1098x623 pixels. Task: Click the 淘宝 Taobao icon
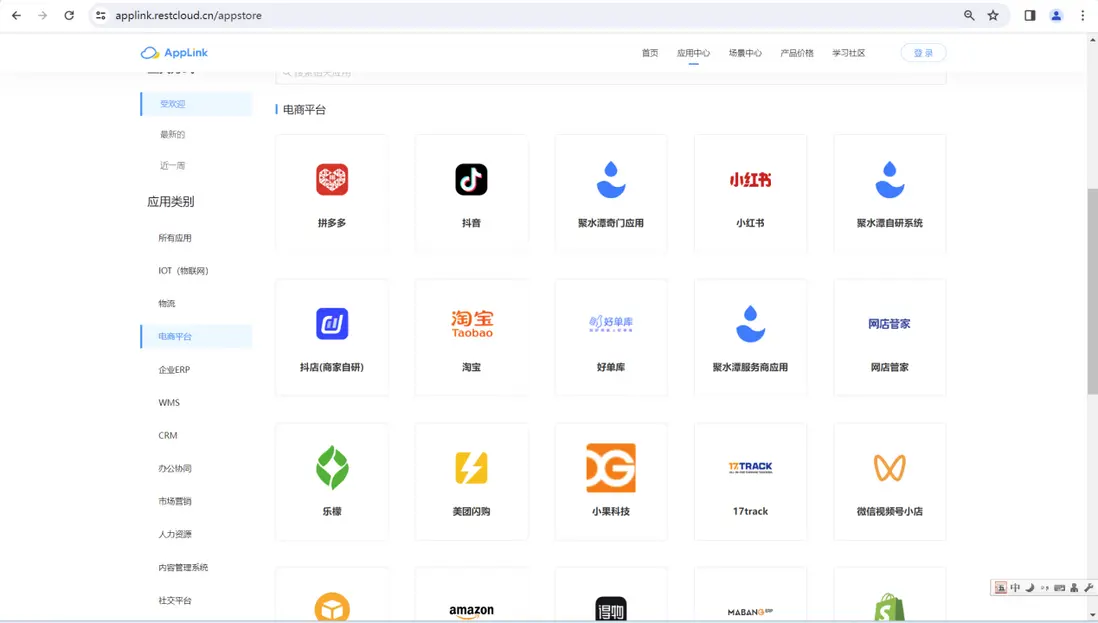click(471, 324)
